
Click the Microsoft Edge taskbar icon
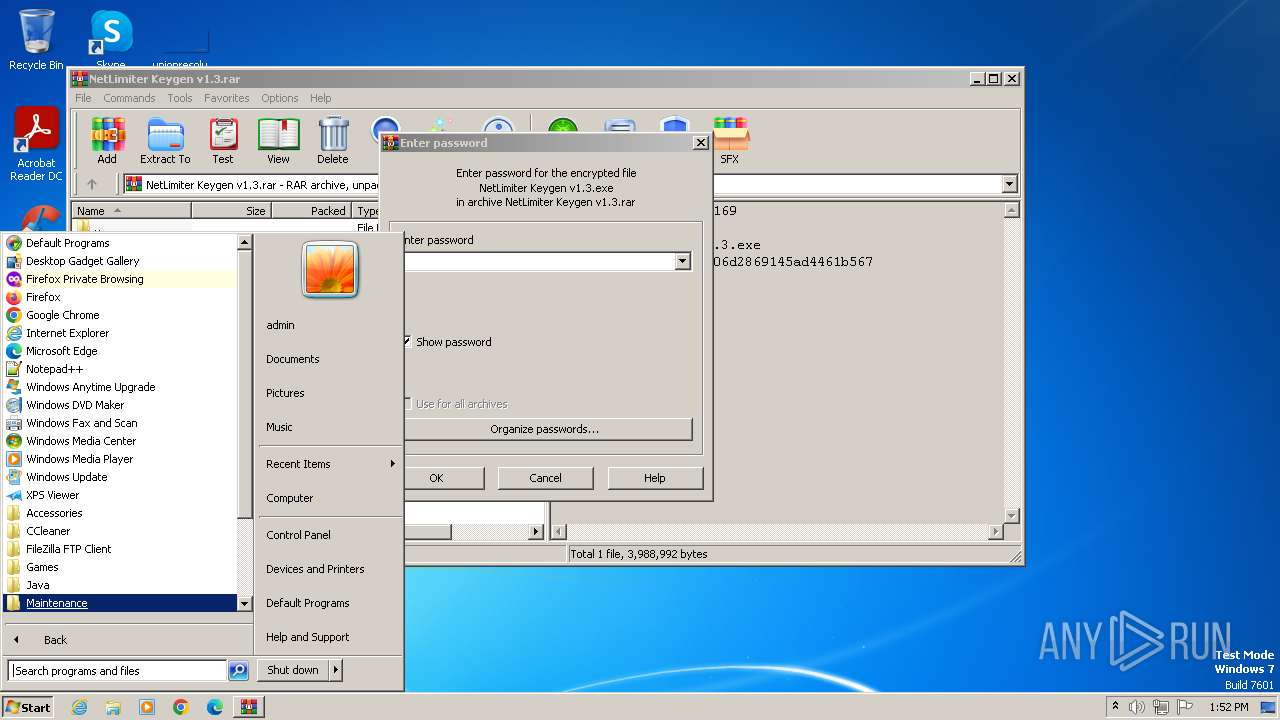pos(215,707)
